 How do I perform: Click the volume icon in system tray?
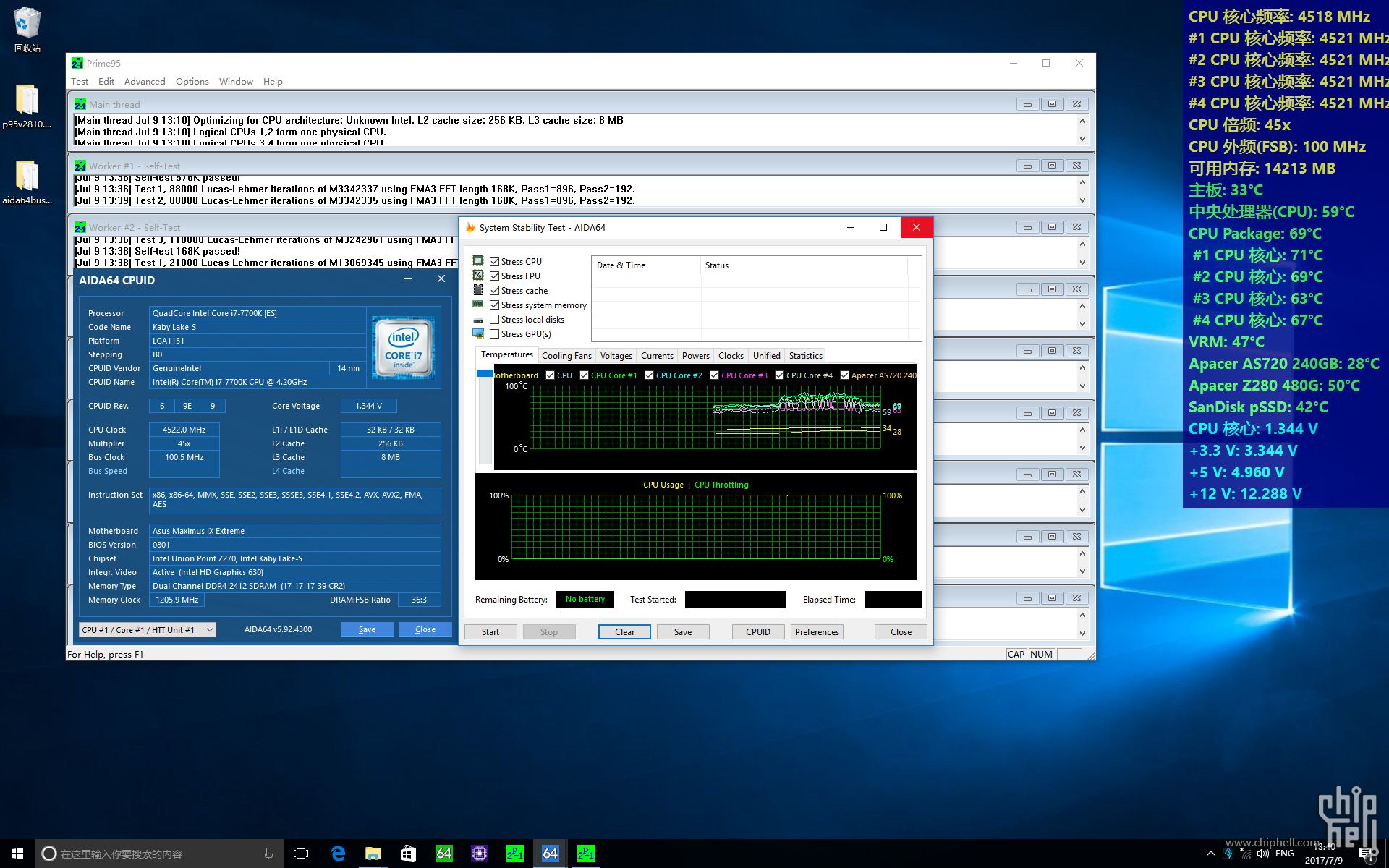[1263, 854]
